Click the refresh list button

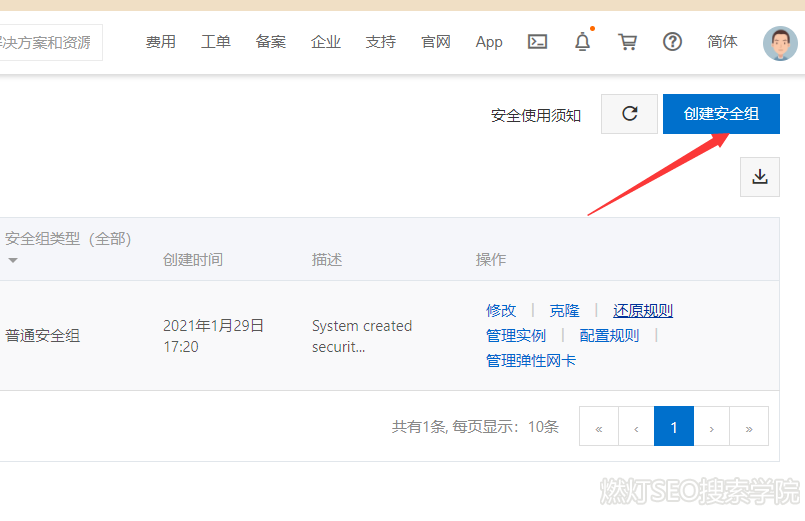pos(629,114)
